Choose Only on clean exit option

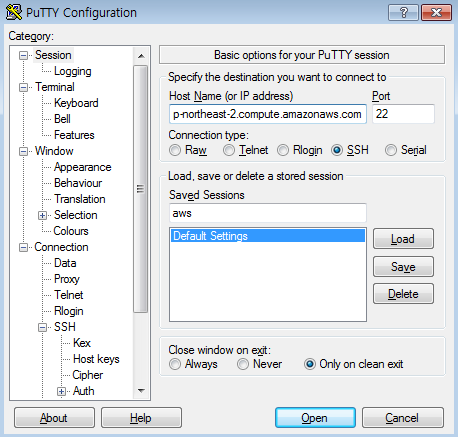[309, 364]
